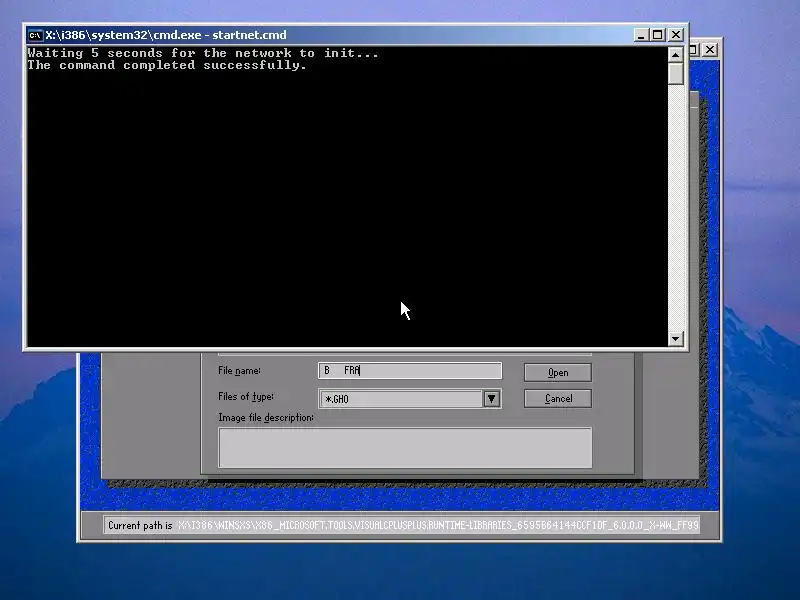Click the console scrollbar up arrow

(676, 55)
